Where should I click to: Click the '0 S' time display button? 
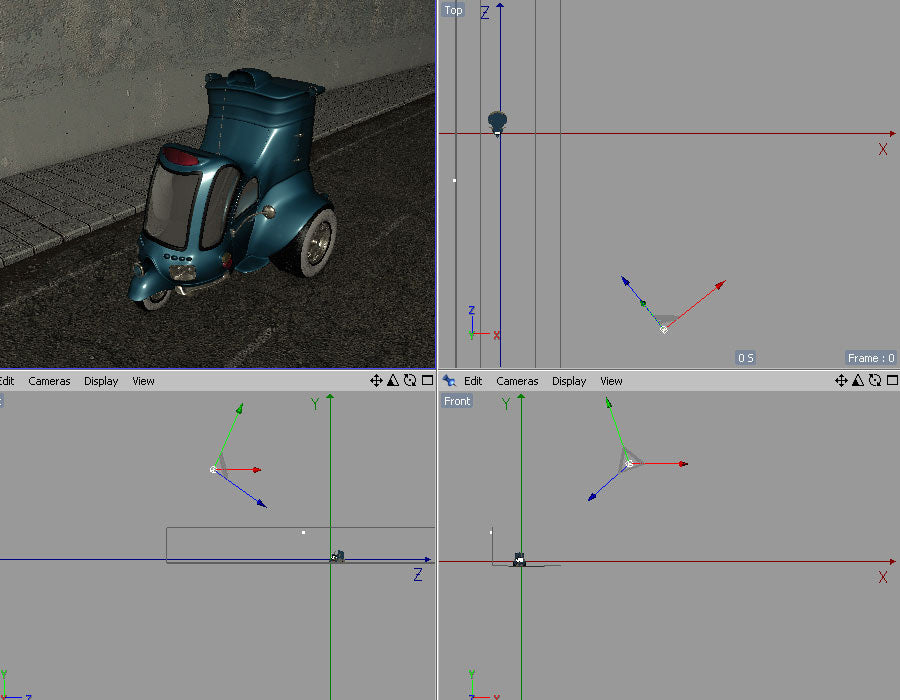coord(744,357)
